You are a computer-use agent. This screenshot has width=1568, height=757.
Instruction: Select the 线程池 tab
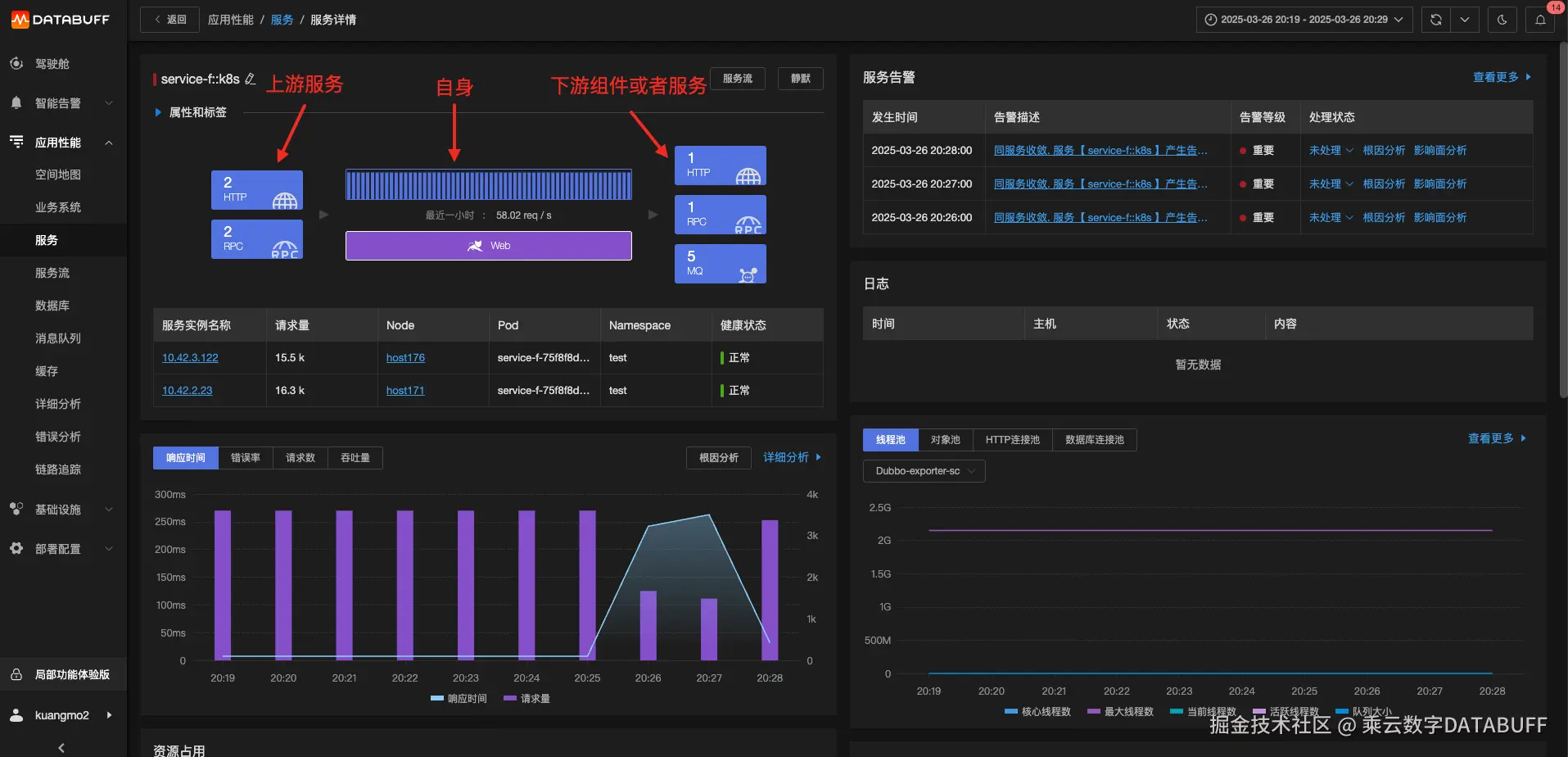tap(891, 440)
